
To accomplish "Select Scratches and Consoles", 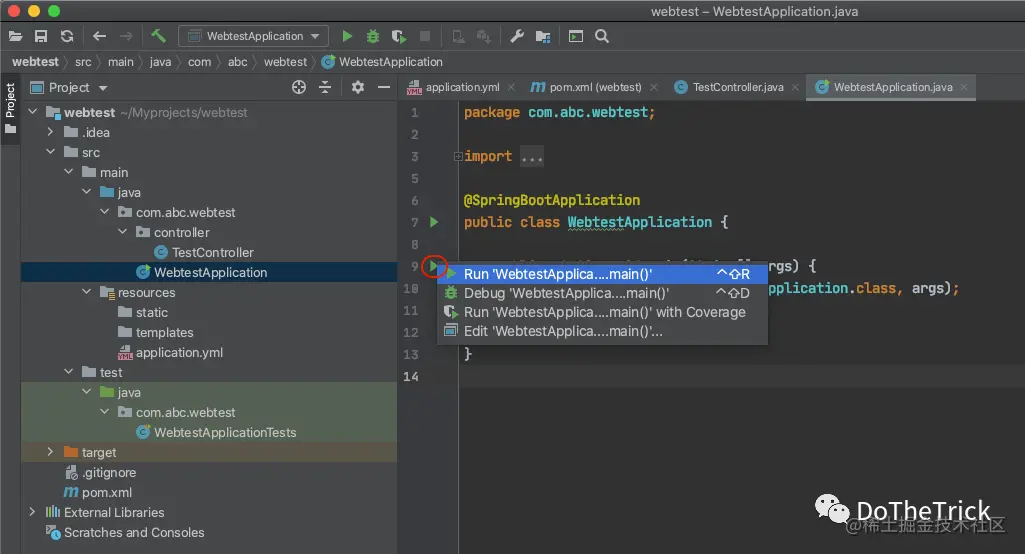I will point(133,532).
